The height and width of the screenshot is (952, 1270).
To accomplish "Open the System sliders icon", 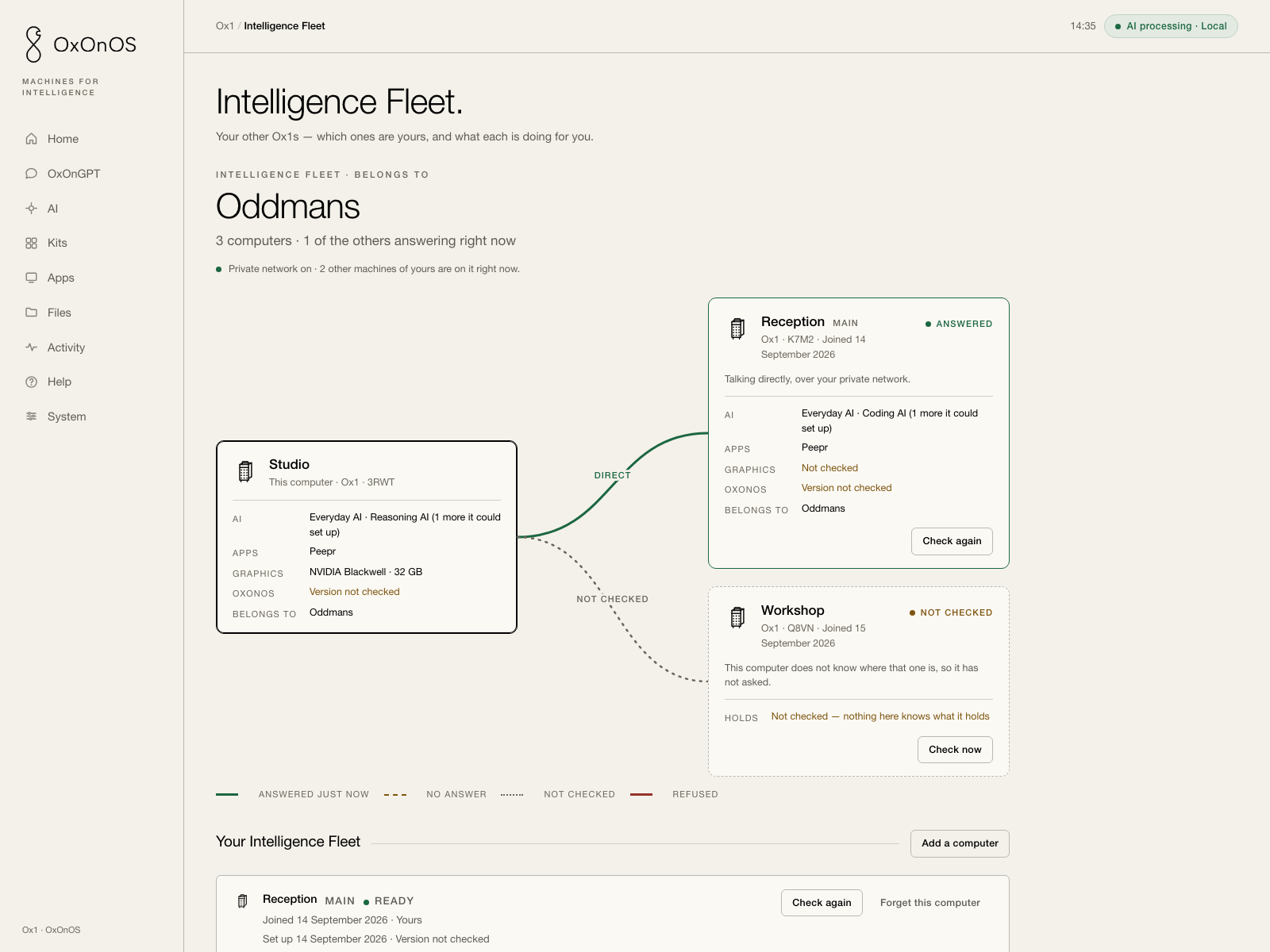I will [32, 416].
